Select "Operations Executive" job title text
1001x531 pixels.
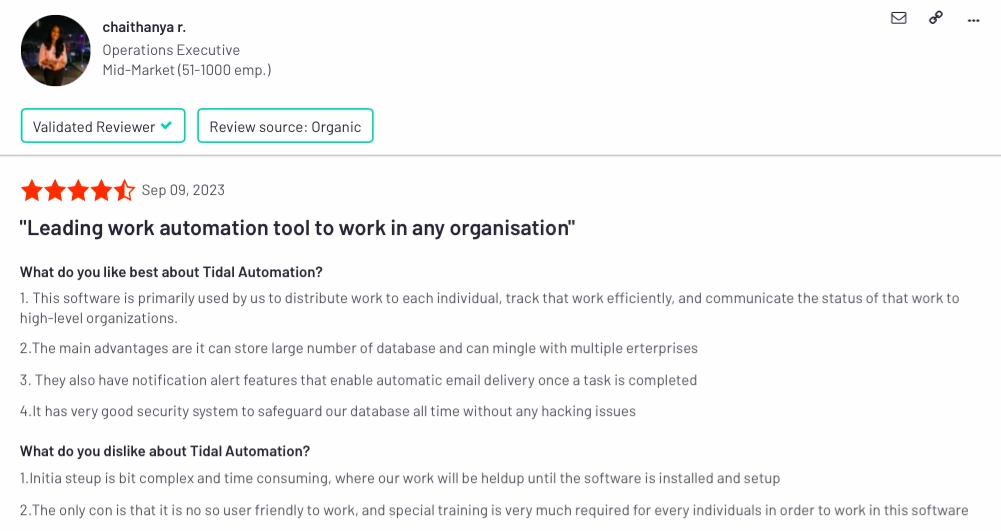coord(171,50)
